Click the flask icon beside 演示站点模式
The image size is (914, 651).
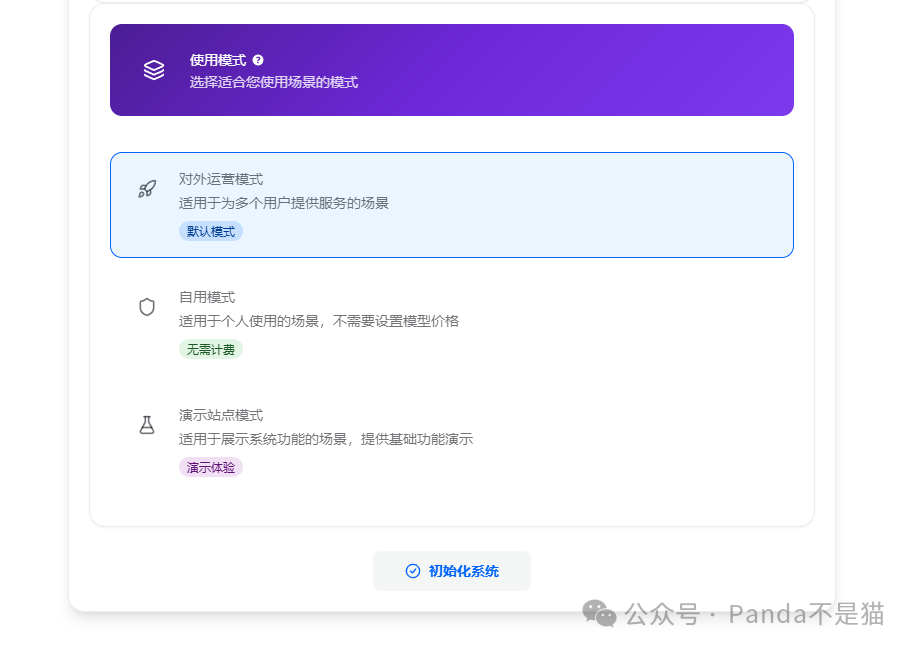tap(147, 424)
